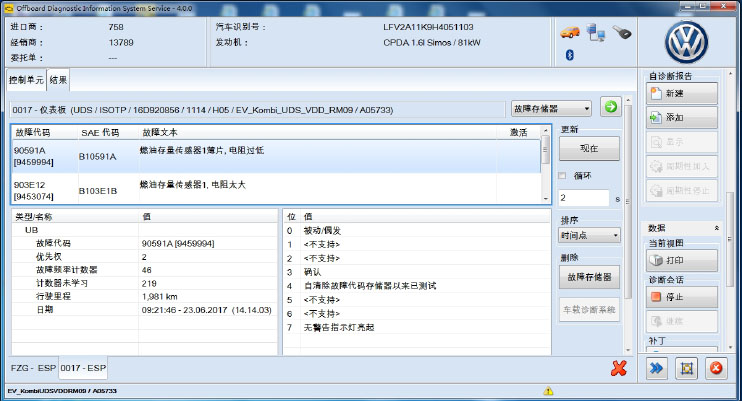This screenshot has width=742, height=401.
Task: Click status bit row 确认
Action: point(417,272)
